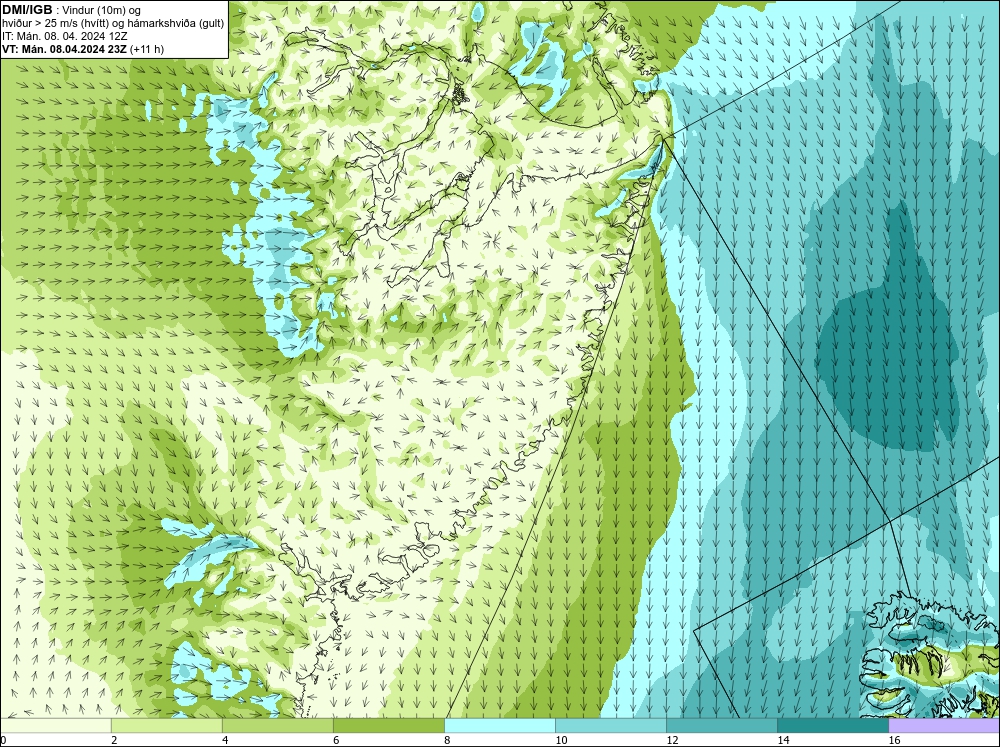Click the 'DMI/IGB : Vindur (10m) og' title line

pyautogui.click(x=72, y=10)
